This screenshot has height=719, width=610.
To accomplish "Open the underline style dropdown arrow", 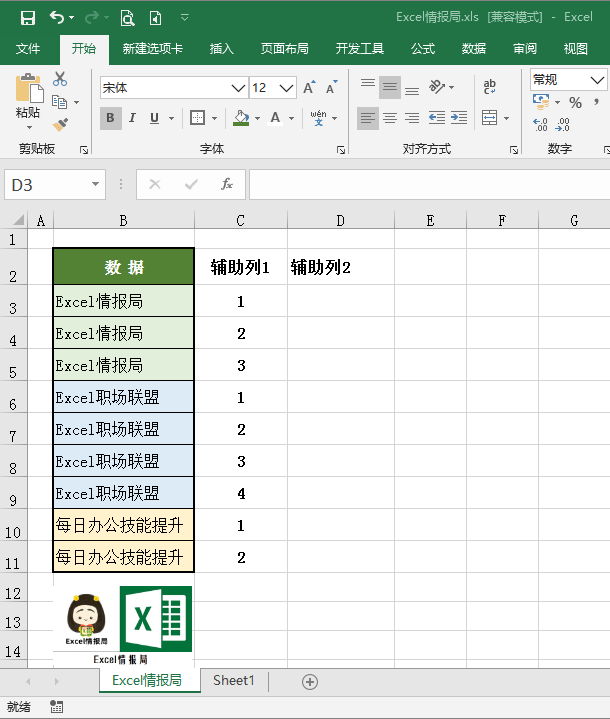I will 172,118.
